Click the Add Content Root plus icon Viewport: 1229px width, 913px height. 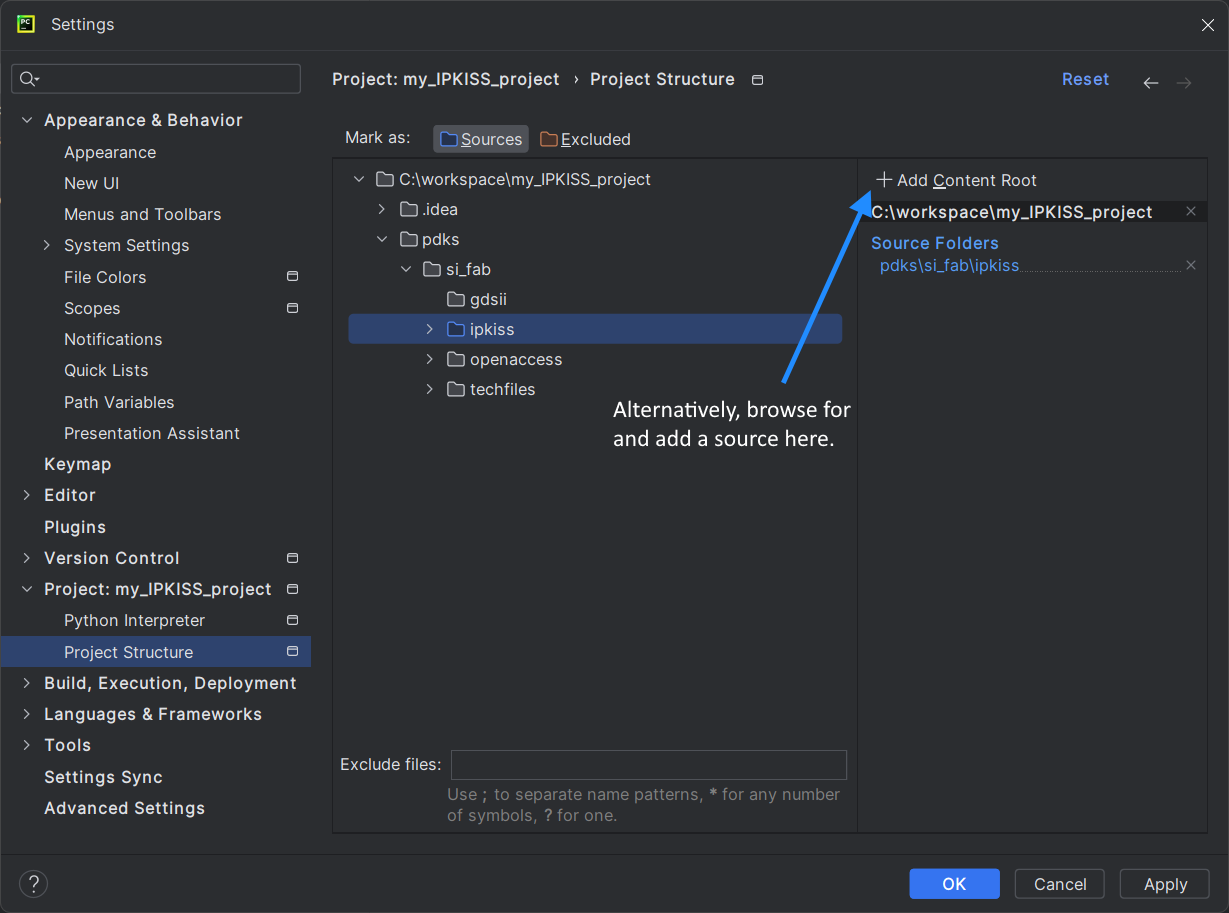(x=883, y=180)
